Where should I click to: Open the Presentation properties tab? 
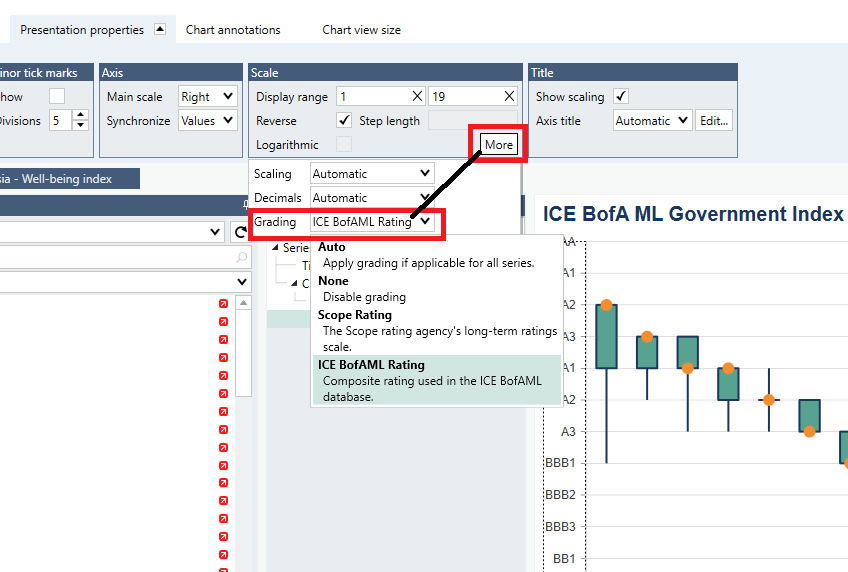[82, 30]
